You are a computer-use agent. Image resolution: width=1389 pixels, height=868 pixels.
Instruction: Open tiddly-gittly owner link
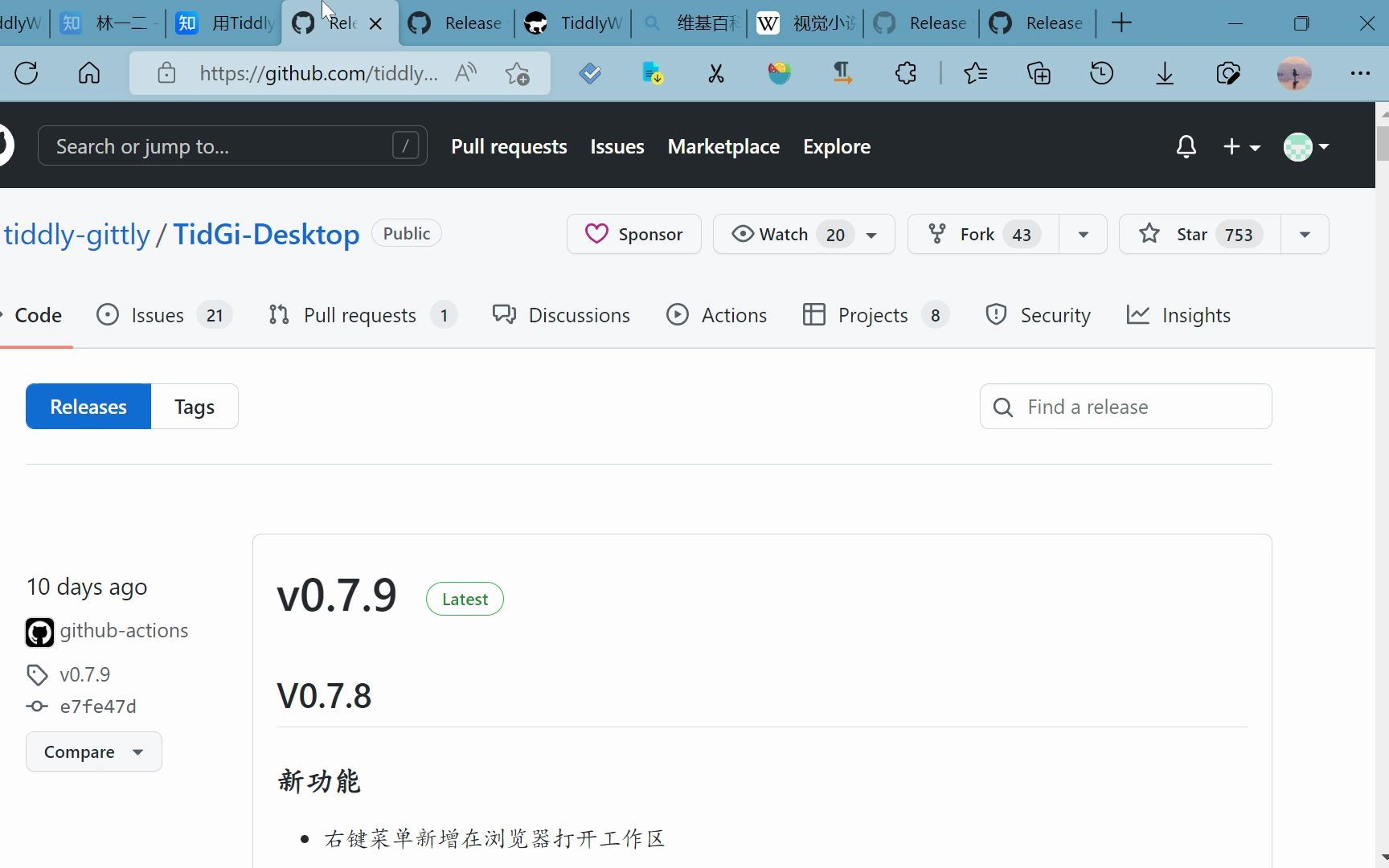pyautogui.click(x=77, y=235)
